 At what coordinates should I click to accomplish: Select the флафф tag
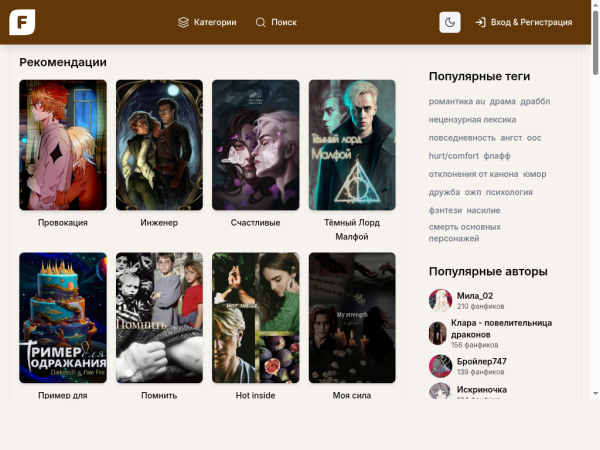coord(497,156)
